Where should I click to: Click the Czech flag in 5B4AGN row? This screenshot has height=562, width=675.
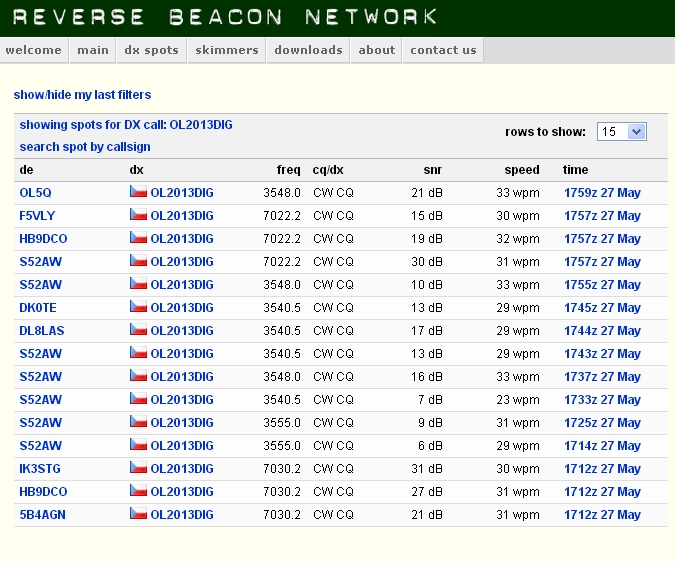(138, 514)
